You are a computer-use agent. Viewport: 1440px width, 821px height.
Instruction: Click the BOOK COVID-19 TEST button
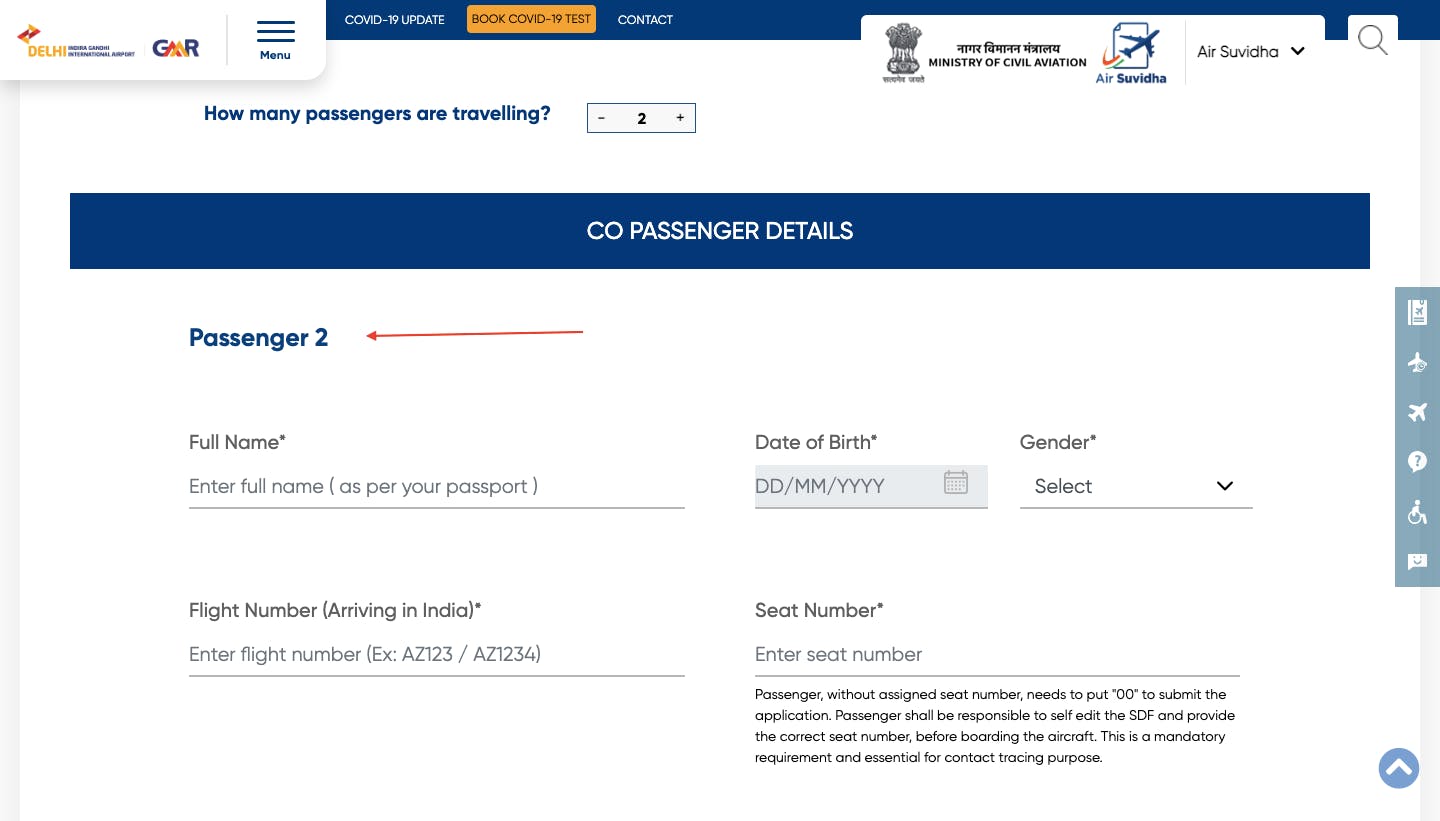click(531, 19)
